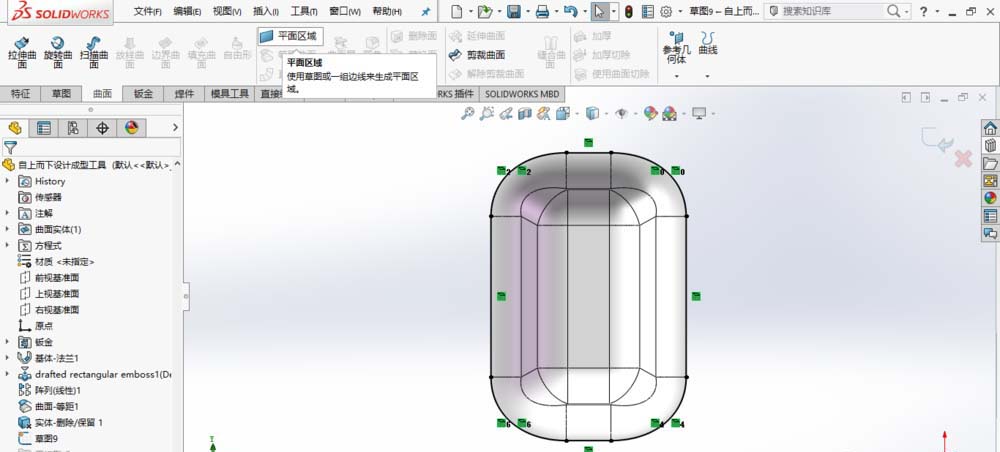Image resolution: width=1000 pixels, height=452 pixels.
Task: Pin the menu bar with pushpin
Action: coord(426,11)
